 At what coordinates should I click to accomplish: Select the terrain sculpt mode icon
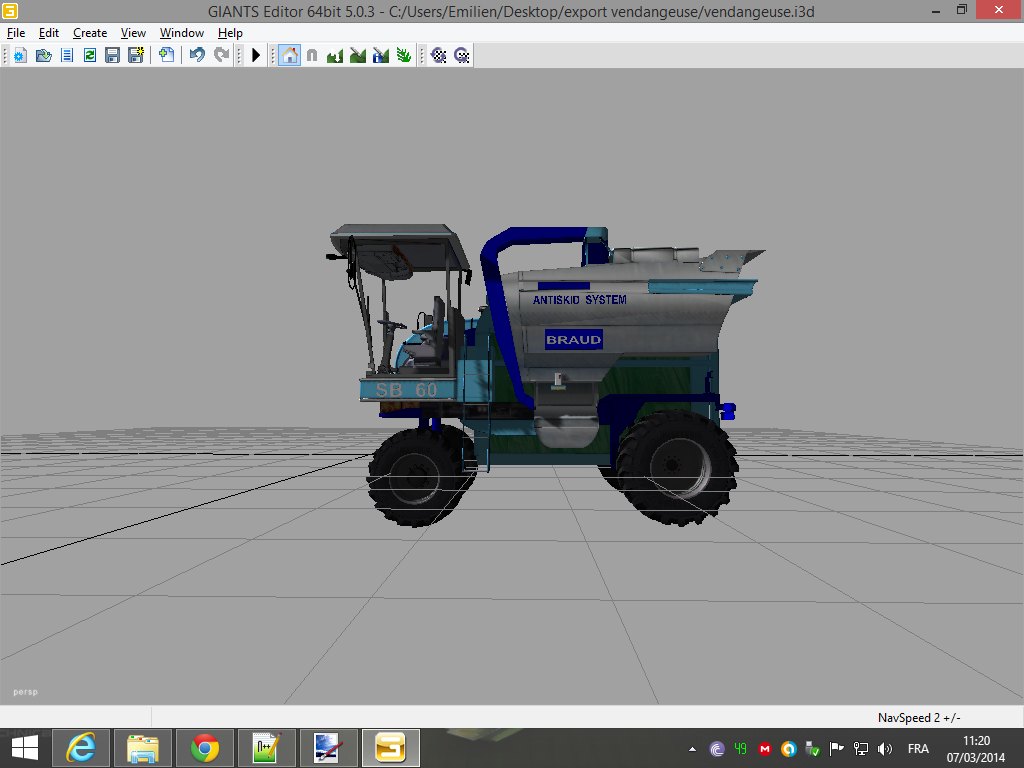pyautogui.click(x=335, y=56)
